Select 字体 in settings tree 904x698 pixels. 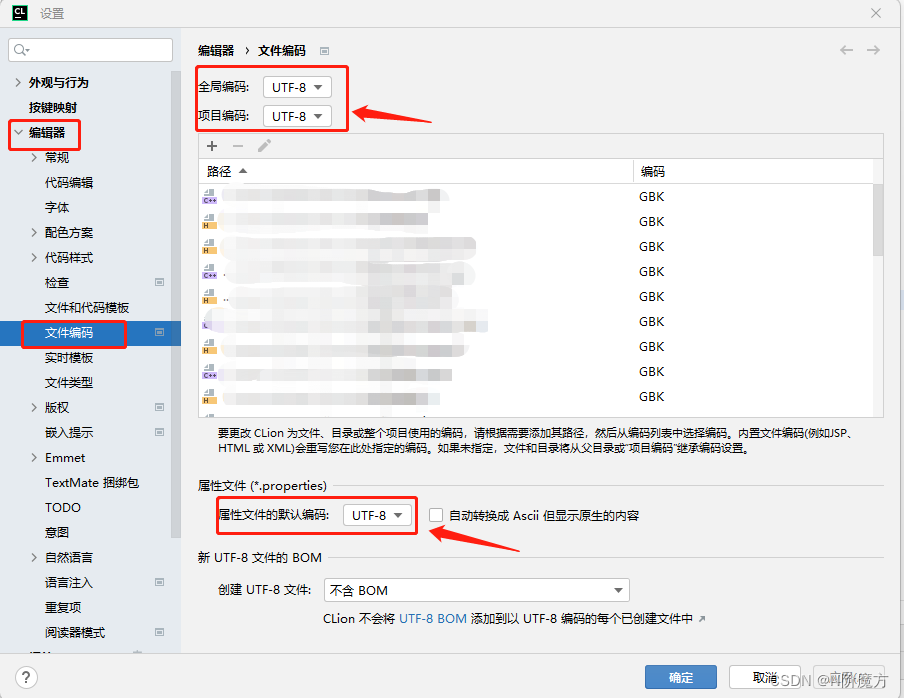[x=57, y=207]
